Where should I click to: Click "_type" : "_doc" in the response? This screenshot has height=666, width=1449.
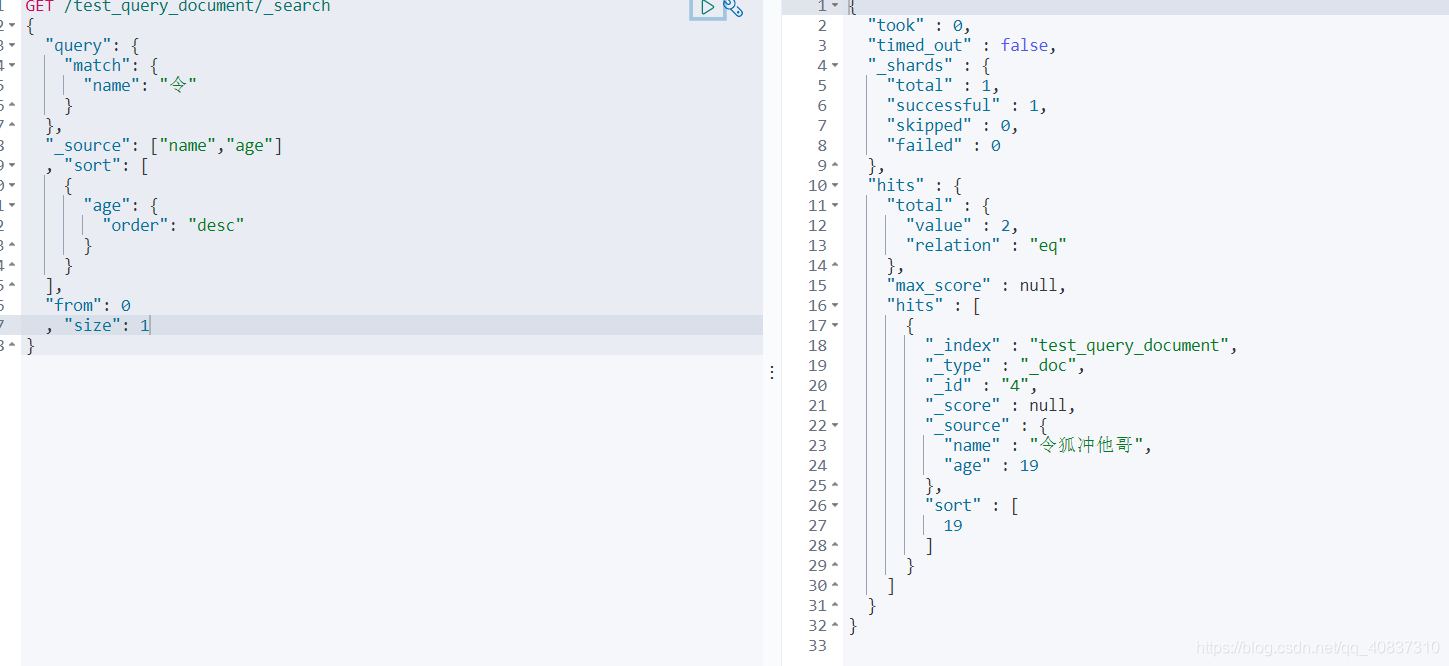pos(1005,365)
